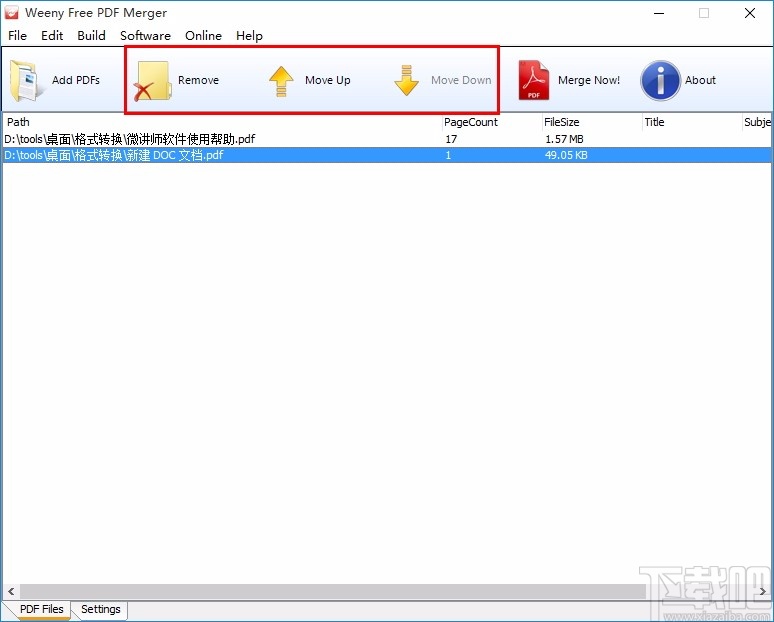Click the Merge Now! button label
This screenshot has height=622, width=774.
(x=589, y=80)
